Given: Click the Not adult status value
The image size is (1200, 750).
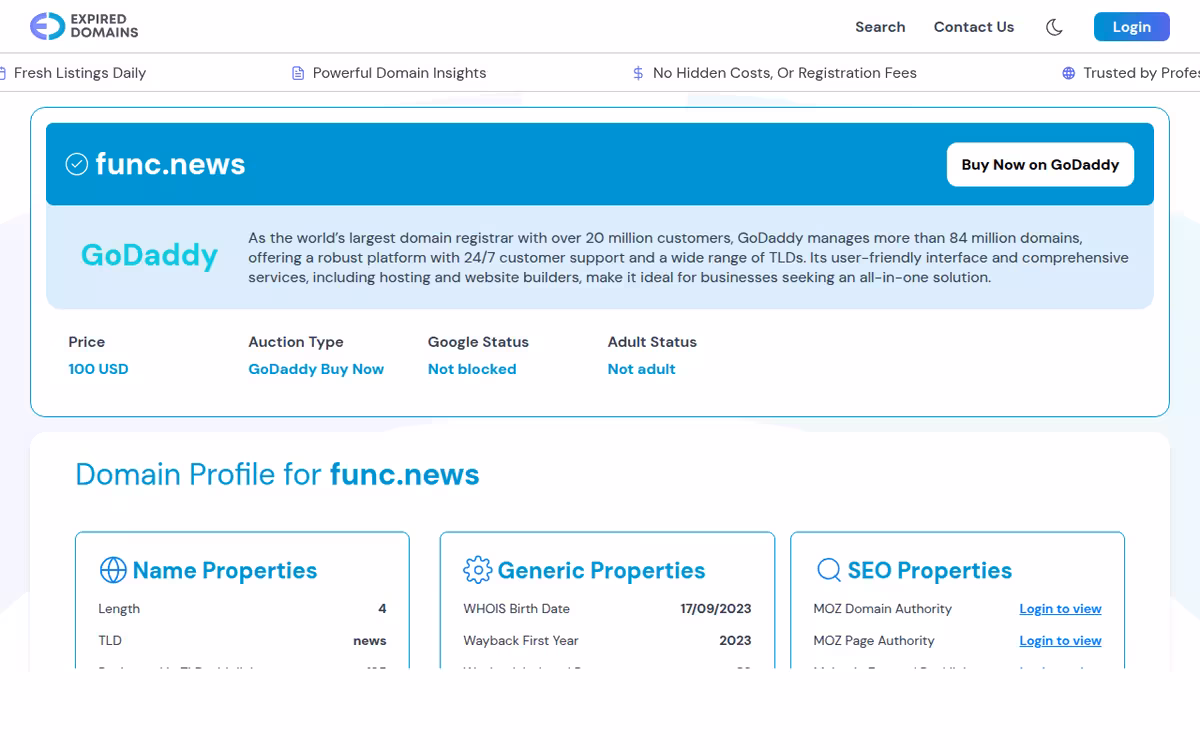Looking at the screenshot, I should 641,369.
